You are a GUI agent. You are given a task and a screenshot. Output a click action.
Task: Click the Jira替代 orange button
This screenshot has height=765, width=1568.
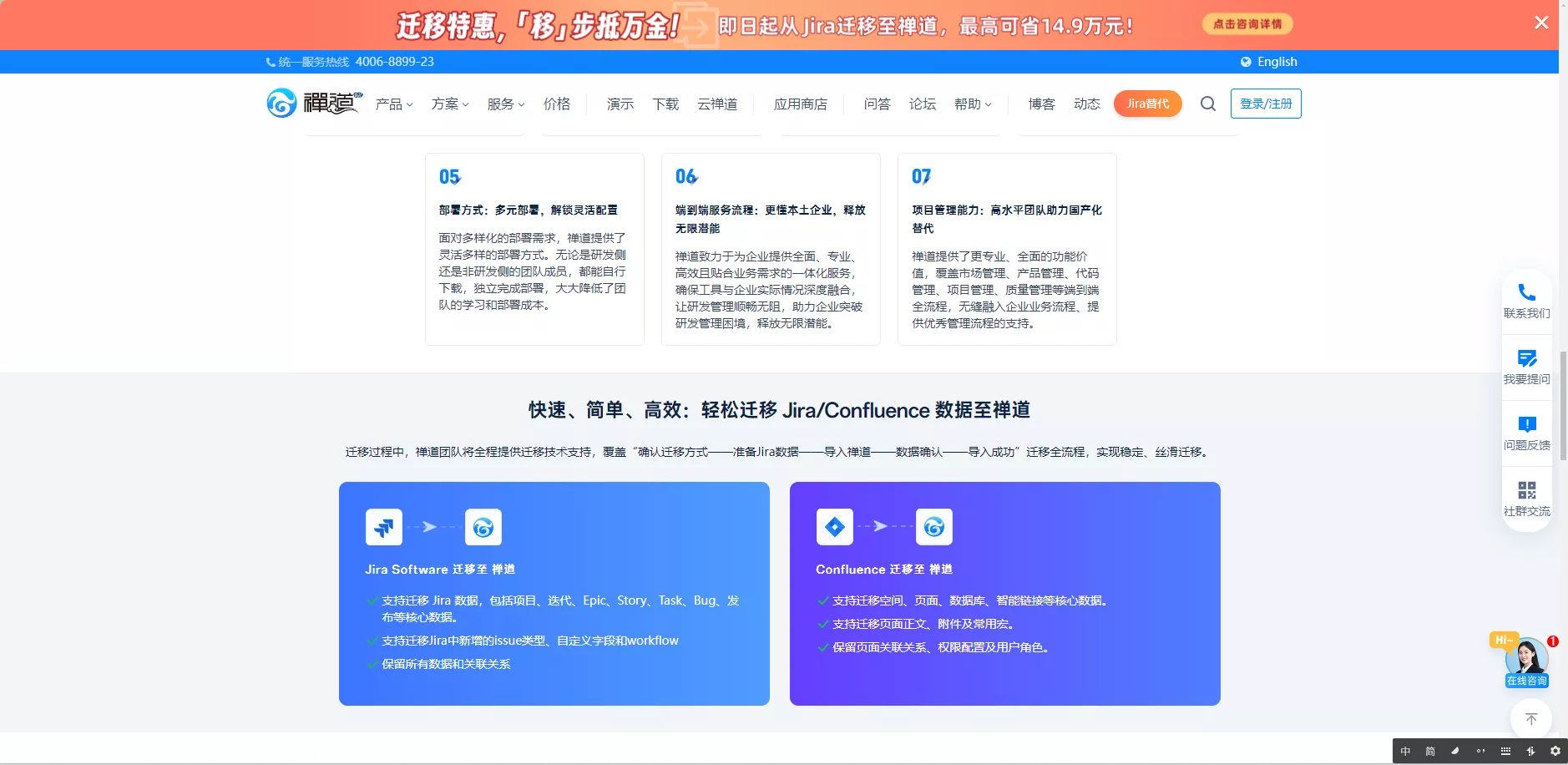(x=1147, y=104)
